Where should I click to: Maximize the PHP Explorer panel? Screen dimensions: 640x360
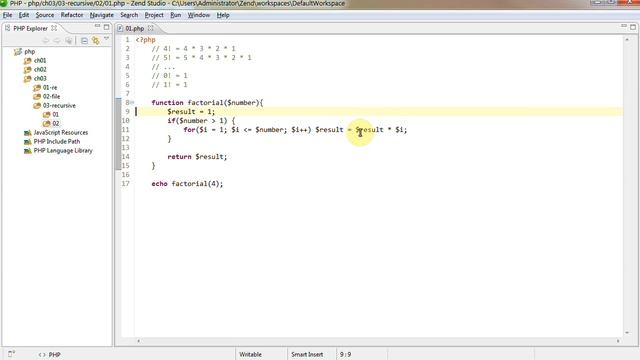tap(107, 27)
